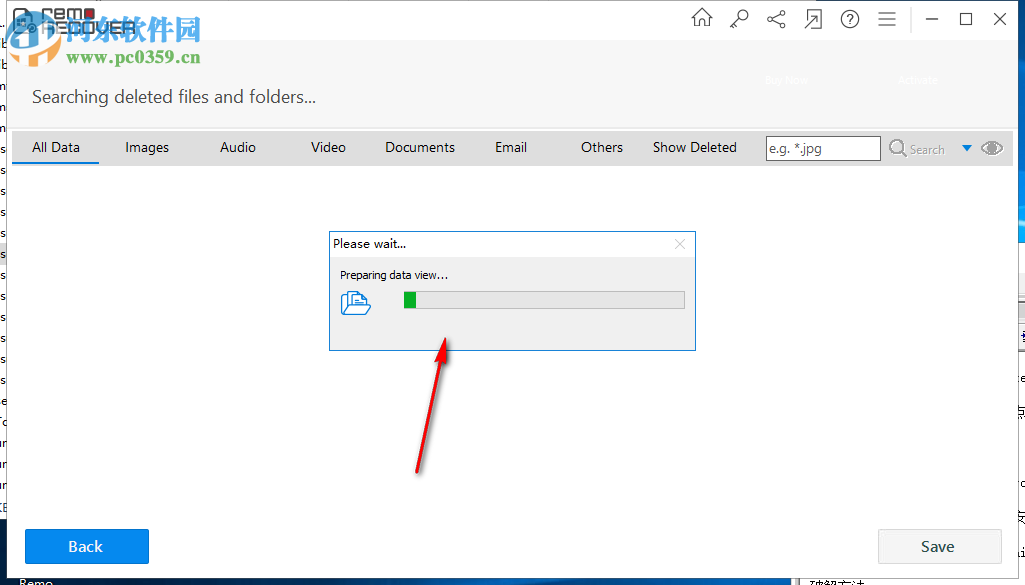The height and width of the screenshot is (585, 1025).
Task: Click the share icon in title bar
Action: click(x=776, y=19)
